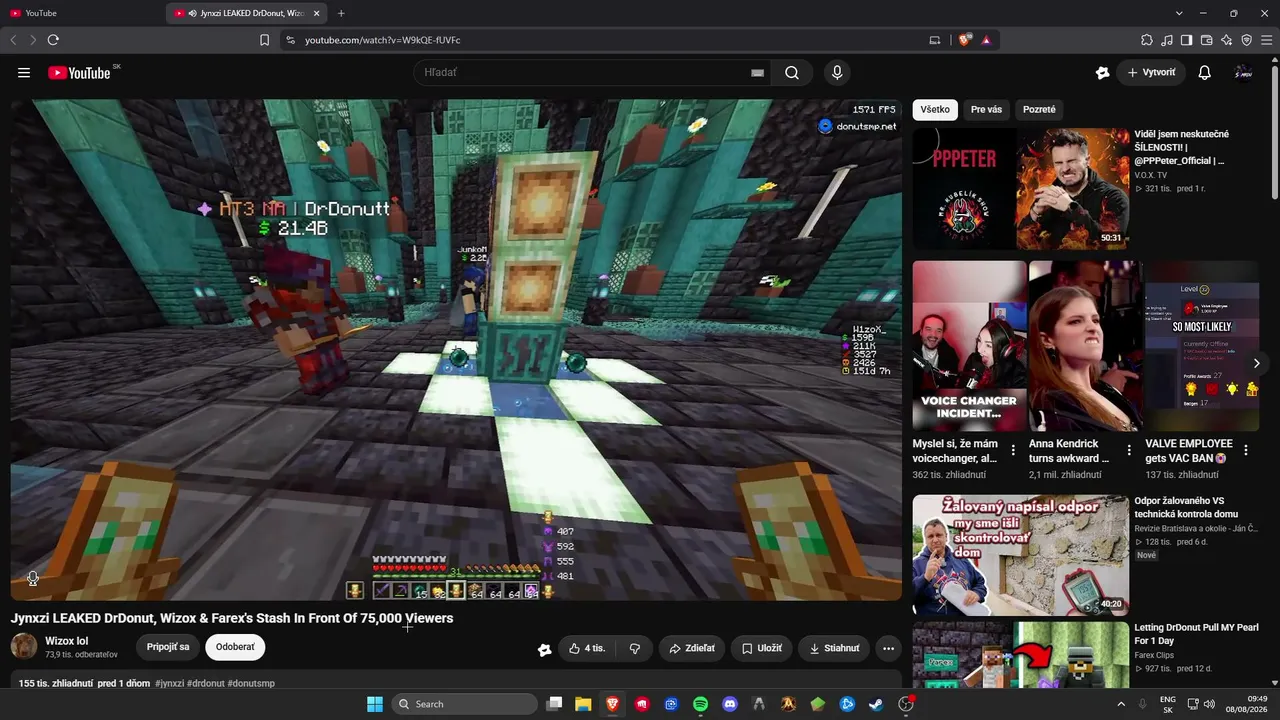Start voice search with the microphone
Viewport: 1280px width, 720px height.
click(x=837, y=73)
